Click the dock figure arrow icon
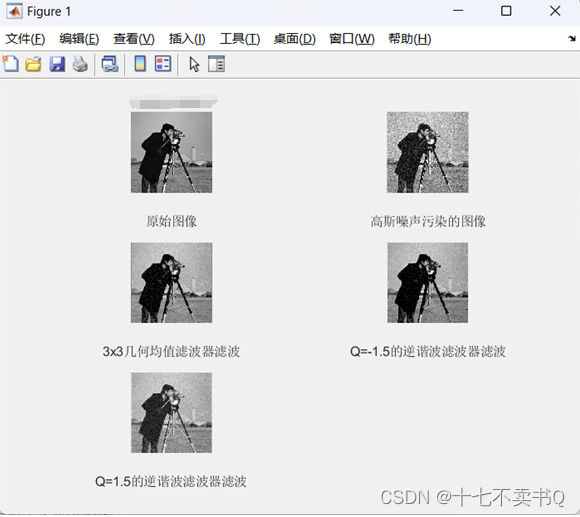 [x=572, y=38]
